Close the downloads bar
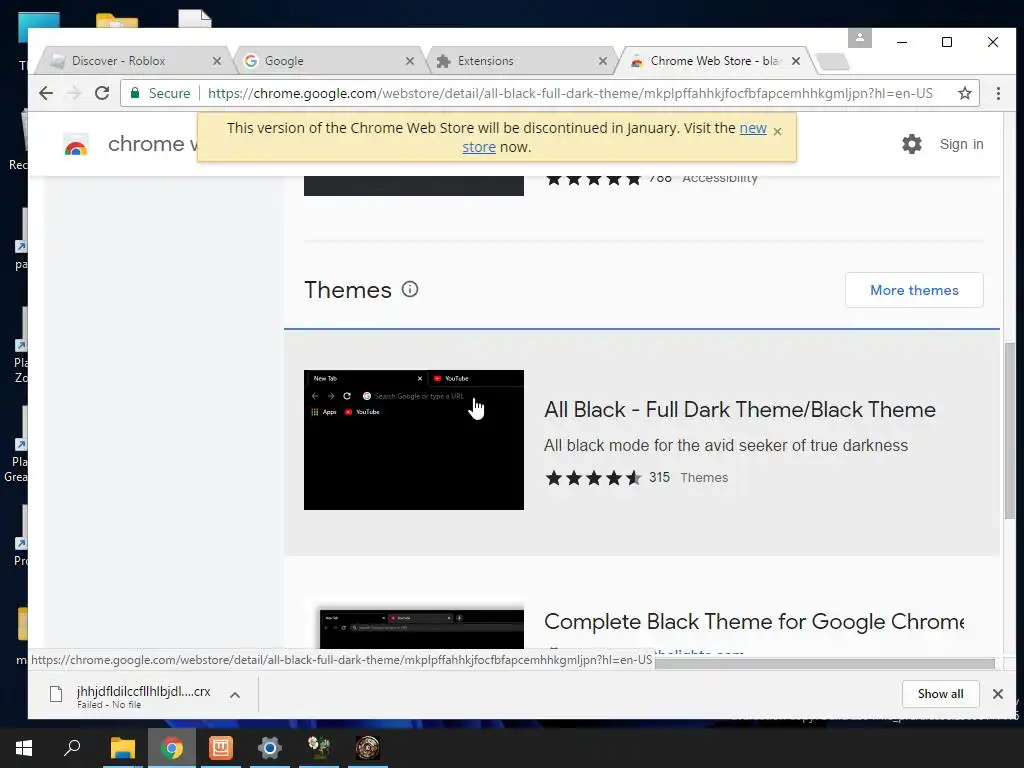1024x768 pixels. [998, 694]
